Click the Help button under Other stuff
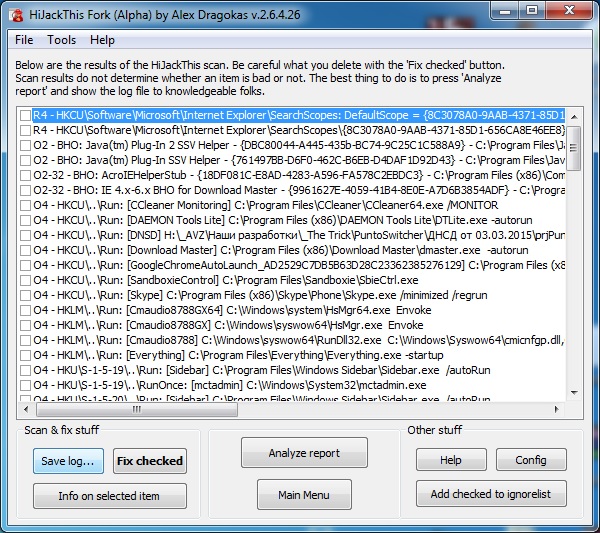 [451, 460]
